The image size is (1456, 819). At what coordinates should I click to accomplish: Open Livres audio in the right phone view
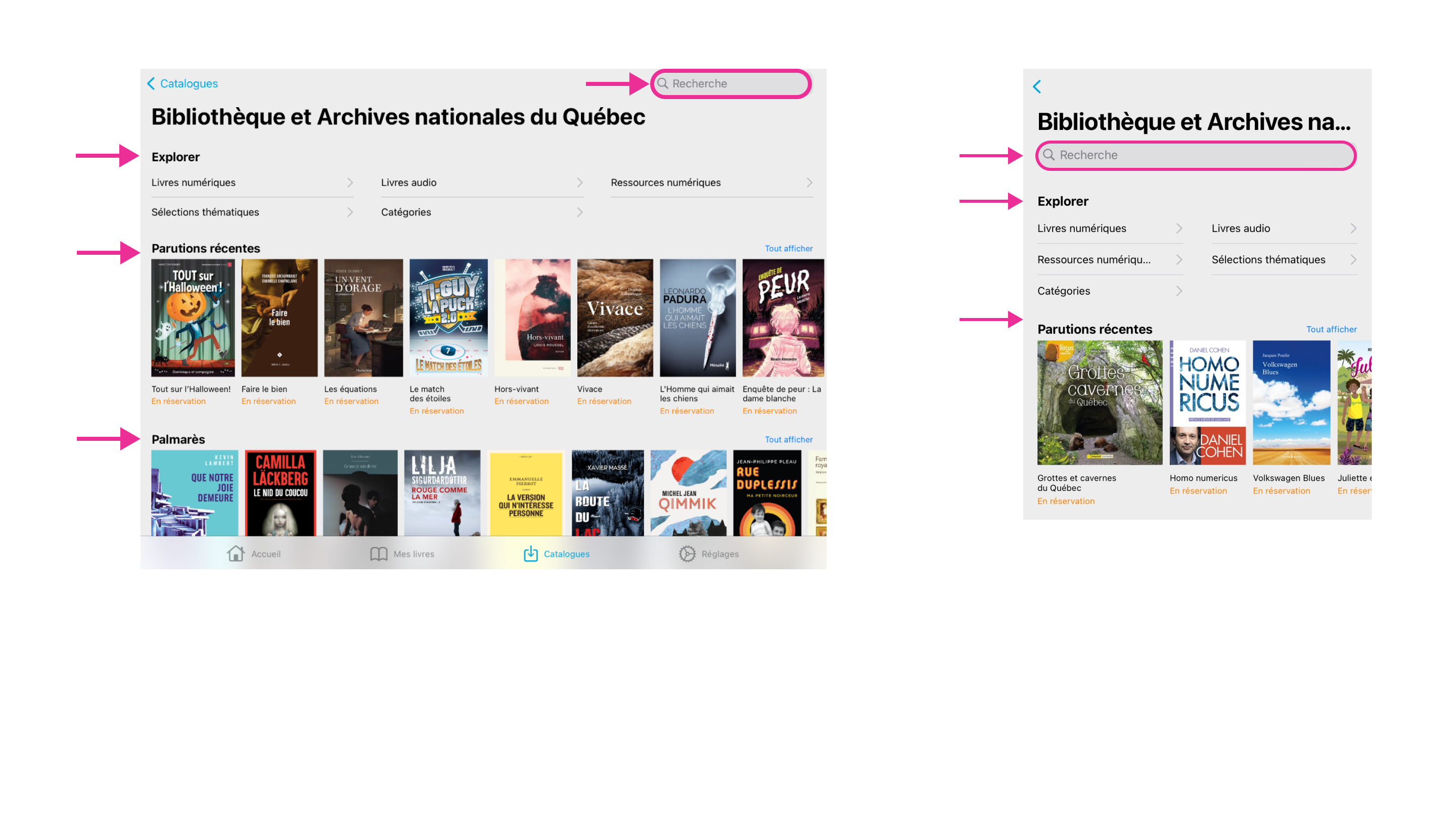point(1284,229)
